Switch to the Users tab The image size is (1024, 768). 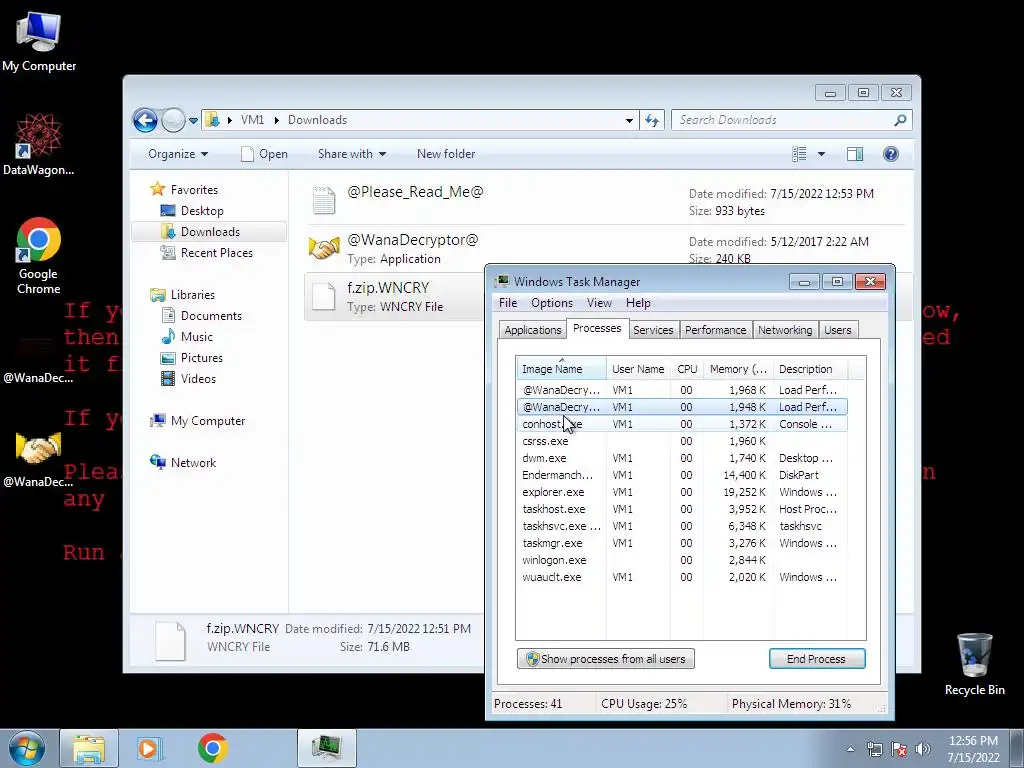click(837, 330)
